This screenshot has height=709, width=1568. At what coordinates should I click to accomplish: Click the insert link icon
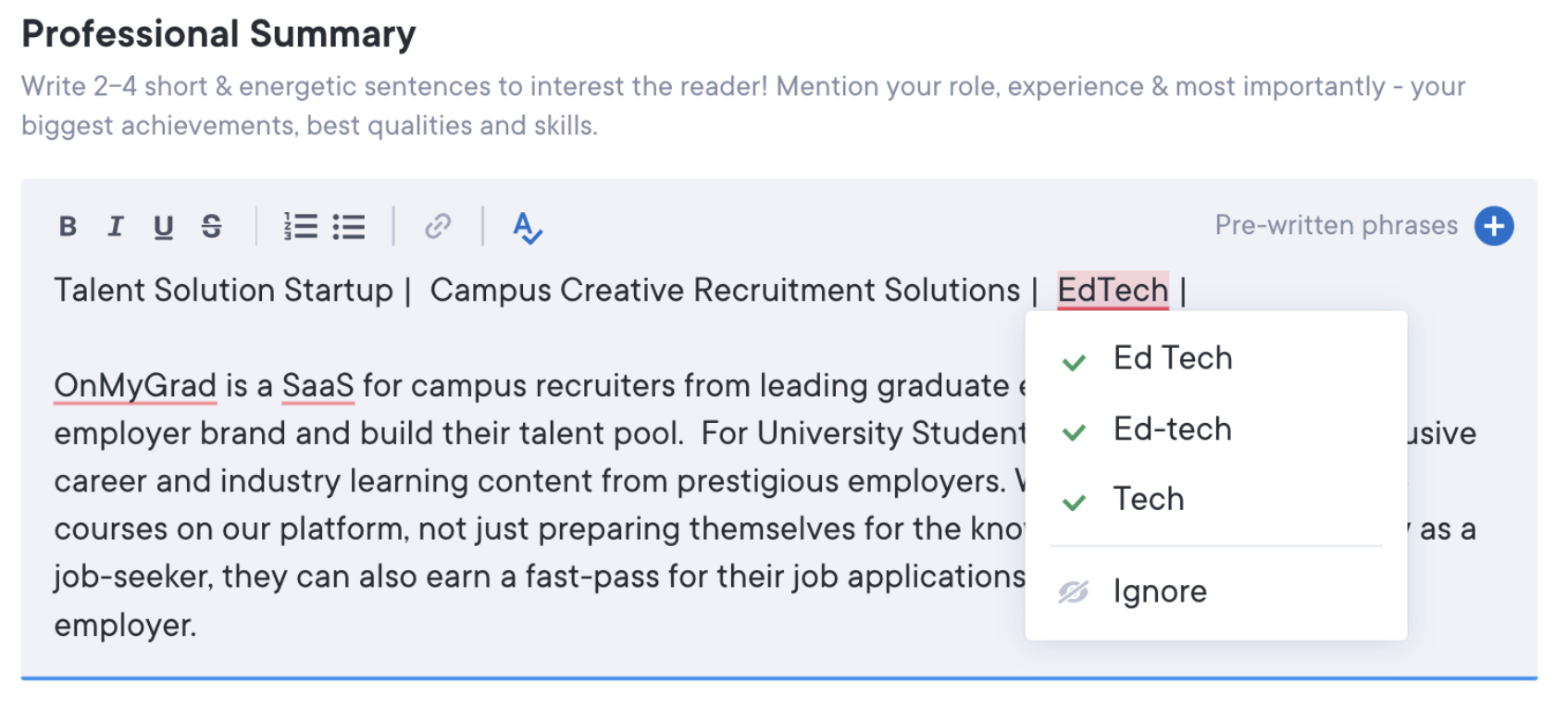(x=438, y=227)
